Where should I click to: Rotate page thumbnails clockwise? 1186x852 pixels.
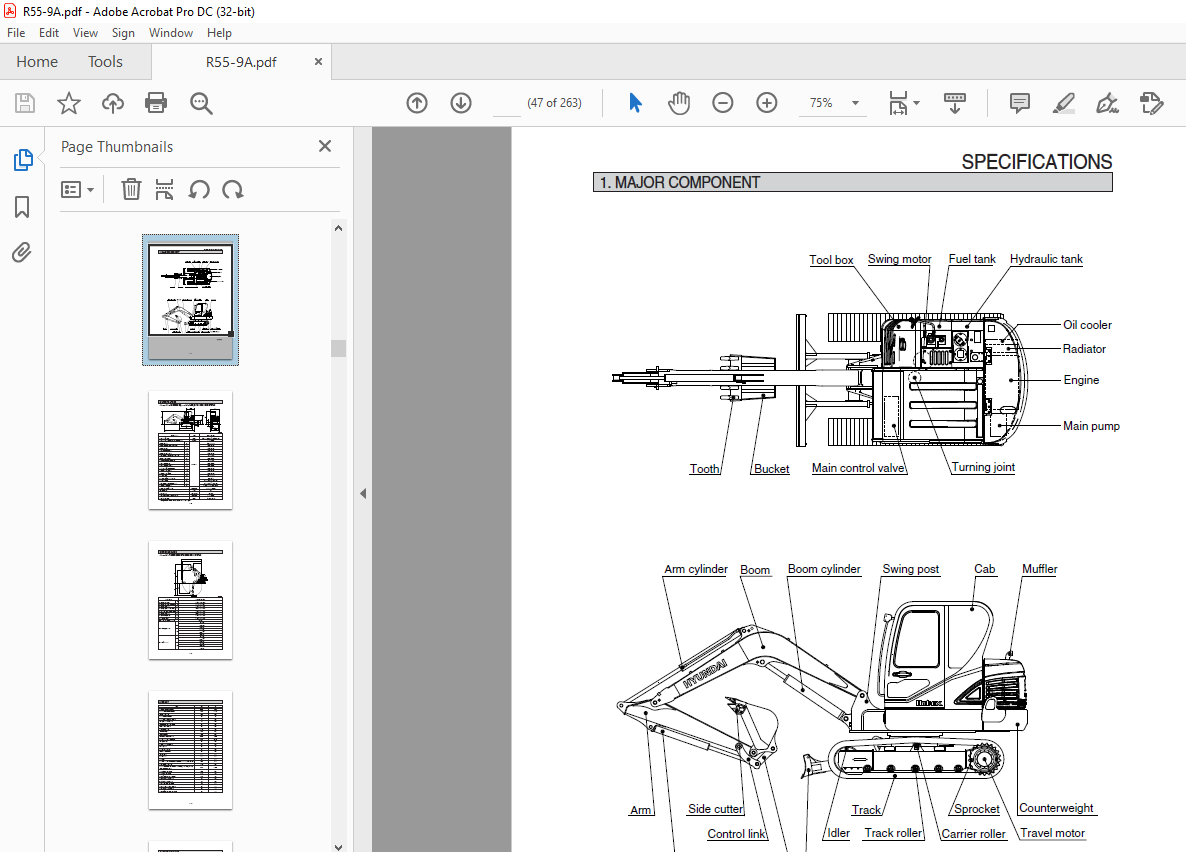[x=233, y=189]
